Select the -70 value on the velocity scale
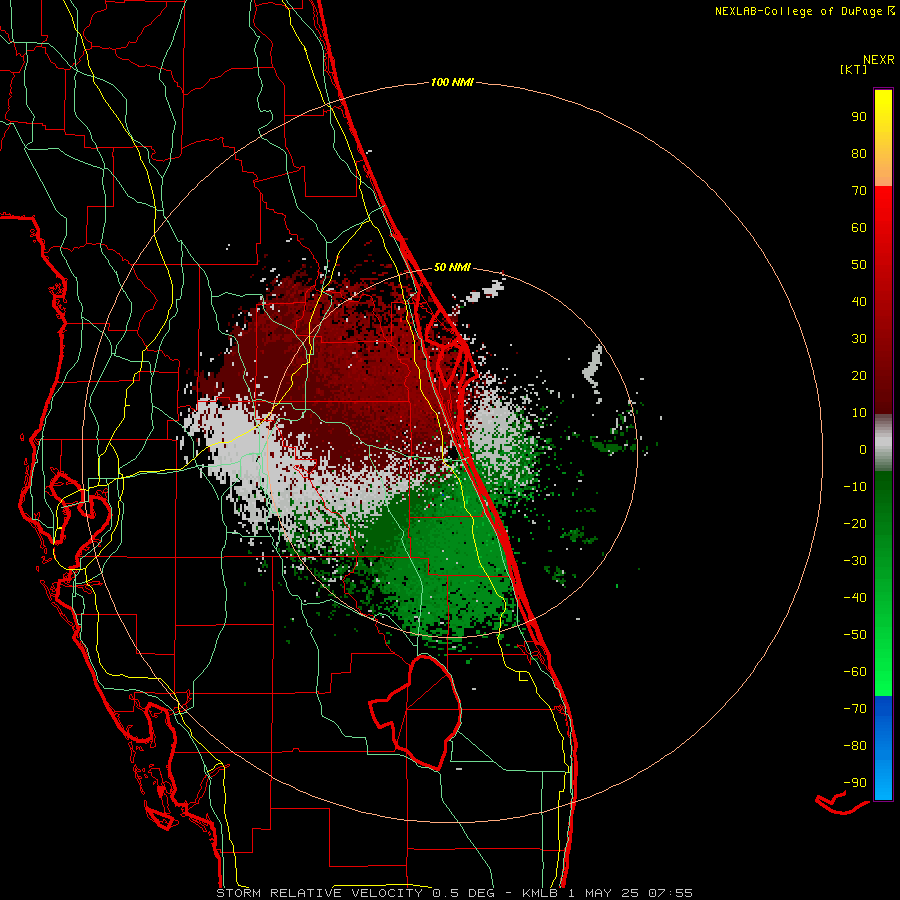This screenshot has width=900, height=900. point(855,709)
